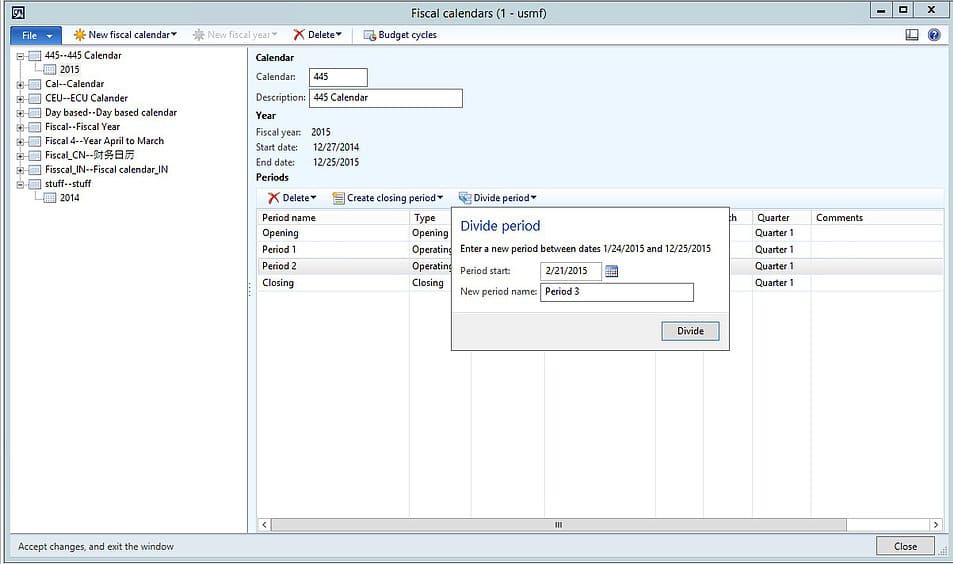The image size is (953, 564).
Task: Click the view layout icon at top right
Action: pos(912,35)
